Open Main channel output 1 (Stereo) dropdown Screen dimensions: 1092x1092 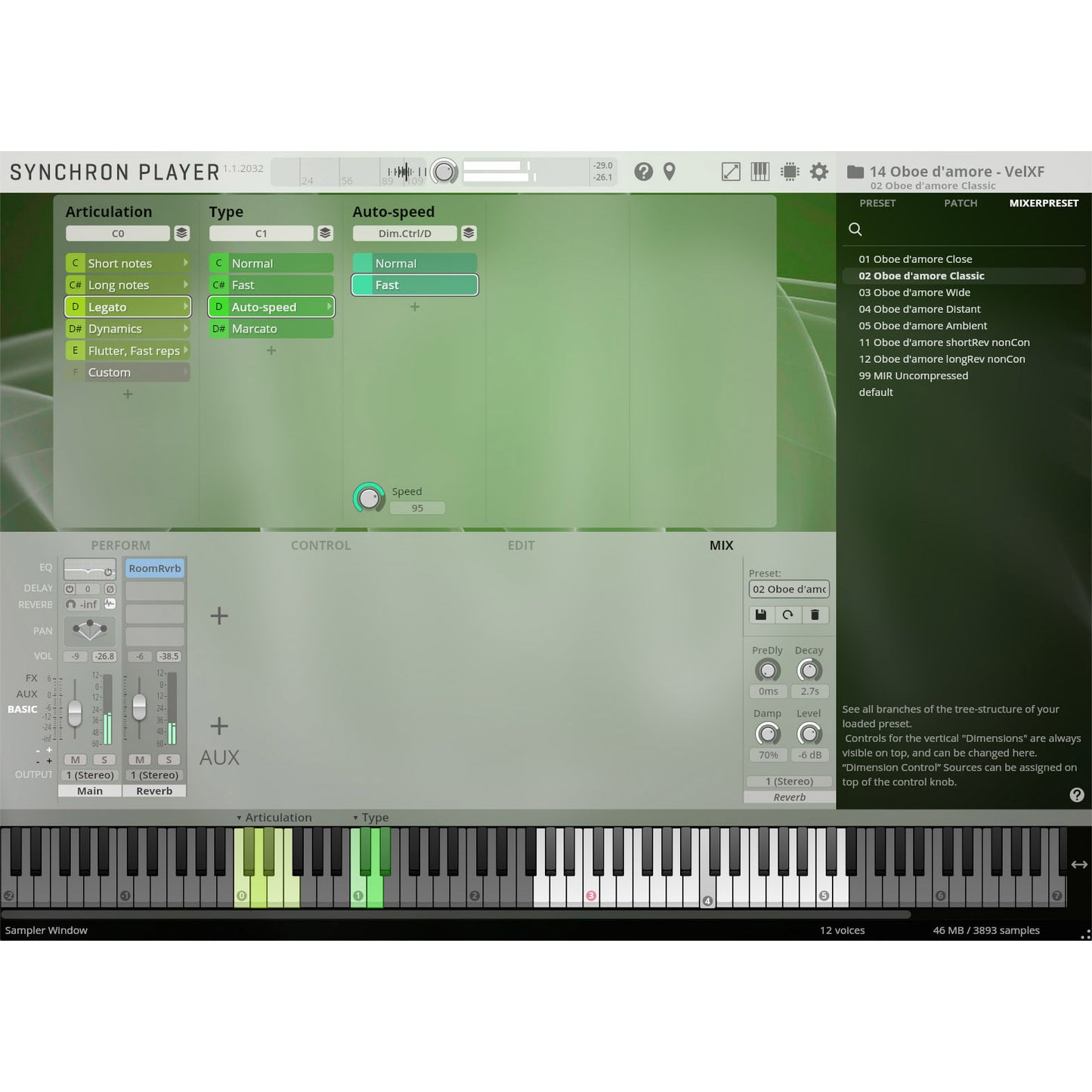[x=90, y=775]
